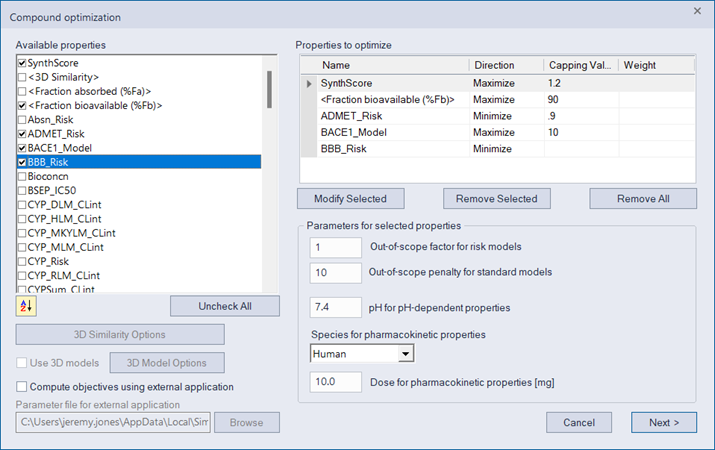Click the A-Z sort icon button

[26, 306]
